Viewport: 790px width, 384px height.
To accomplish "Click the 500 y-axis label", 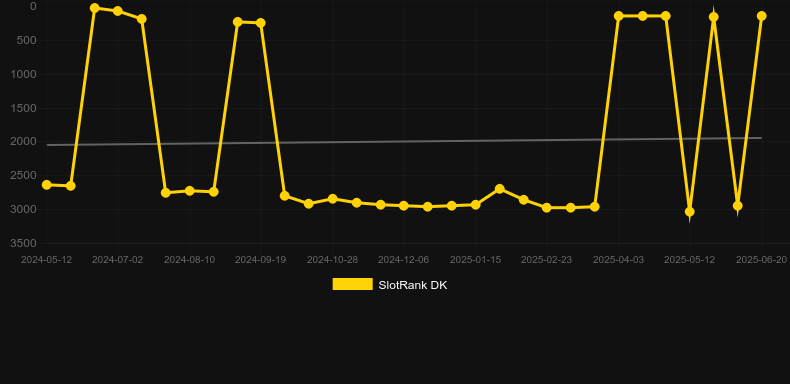I will 27,40.
